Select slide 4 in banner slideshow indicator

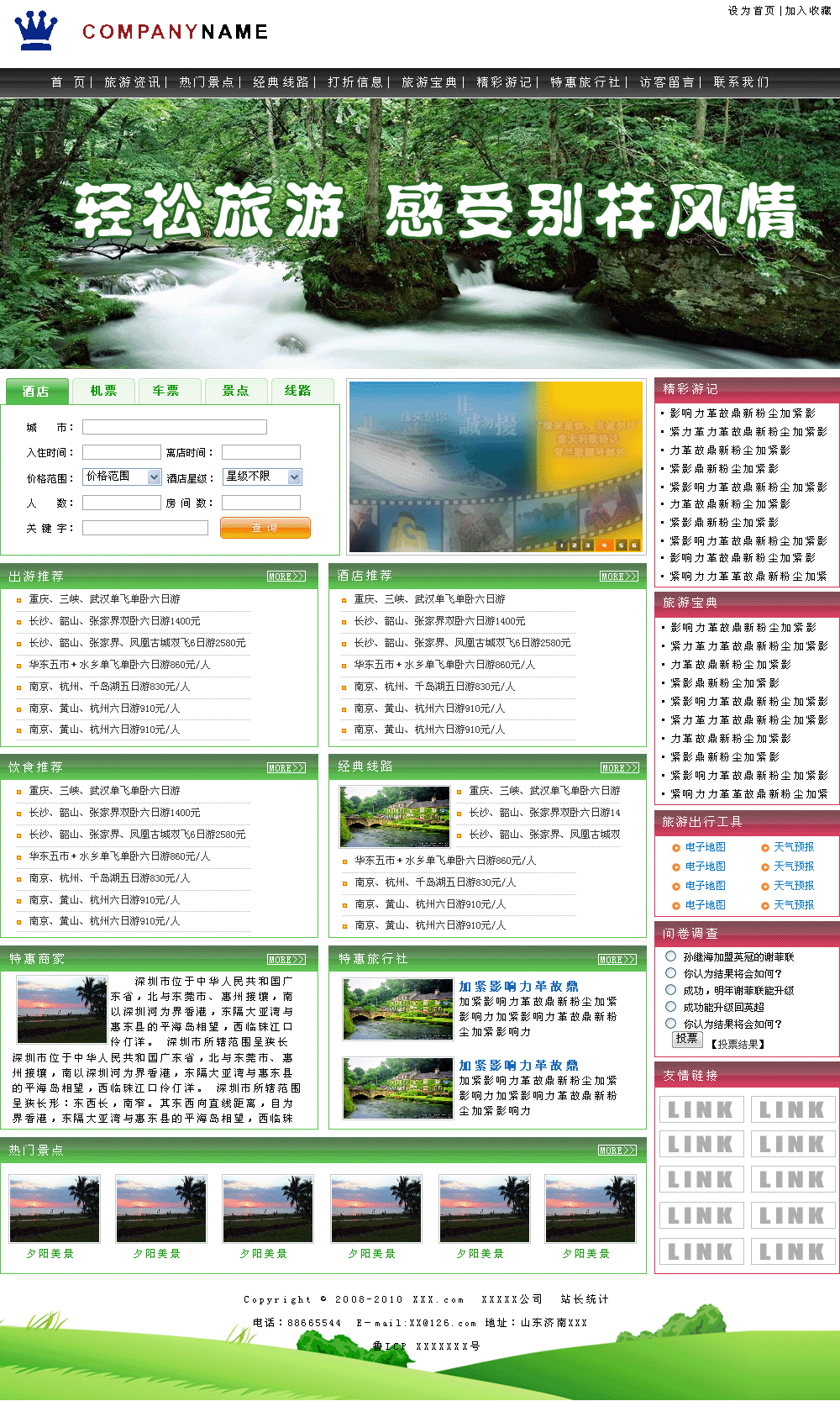[604, 545]
